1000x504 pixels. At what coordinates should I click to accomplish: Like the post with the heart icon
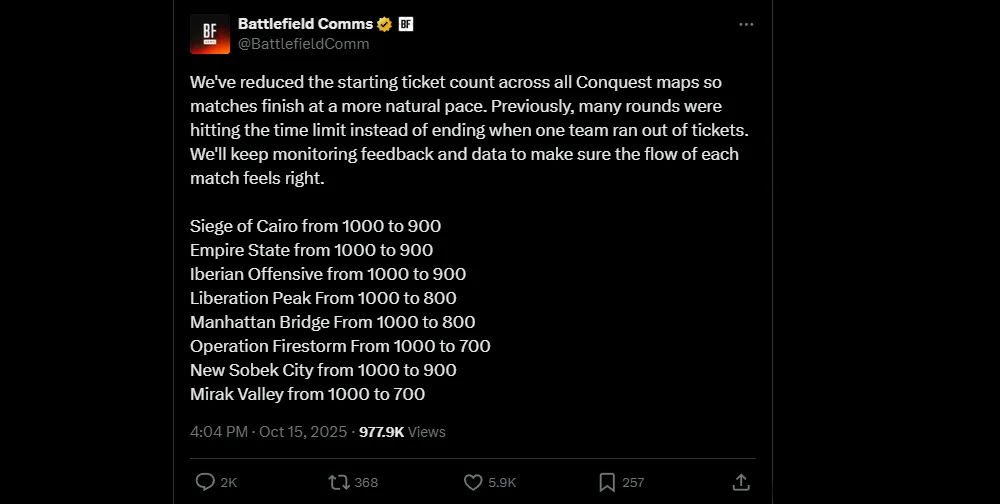[473, 482]
